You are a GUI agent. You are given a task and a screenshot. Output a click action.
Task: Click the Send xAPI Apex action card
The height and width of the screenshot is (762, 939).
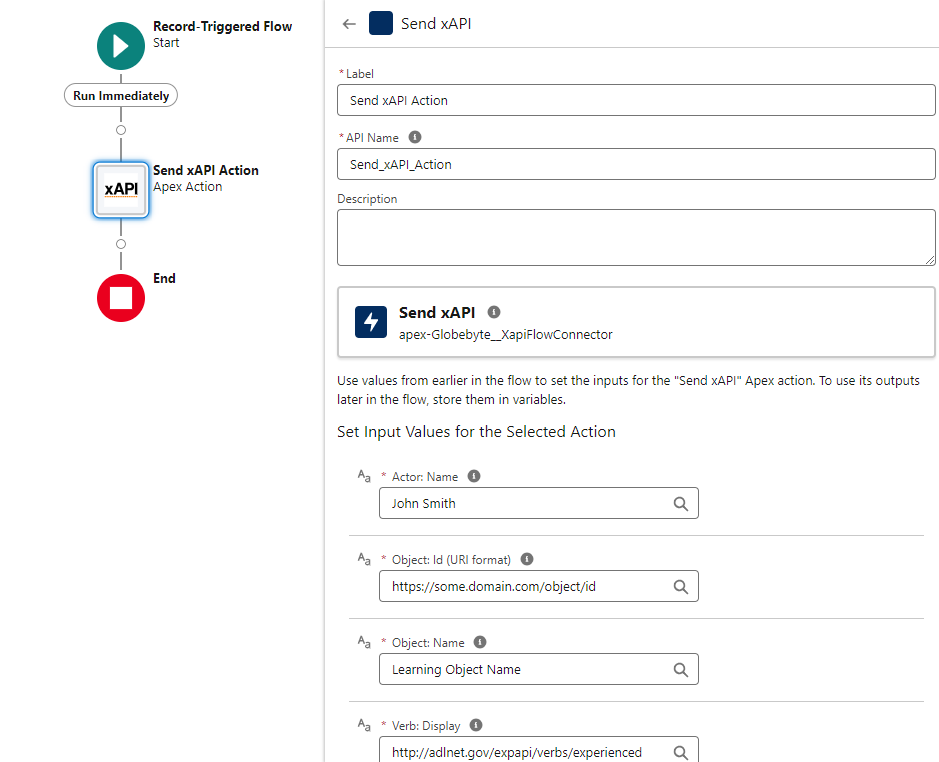[x=636, y=322]
